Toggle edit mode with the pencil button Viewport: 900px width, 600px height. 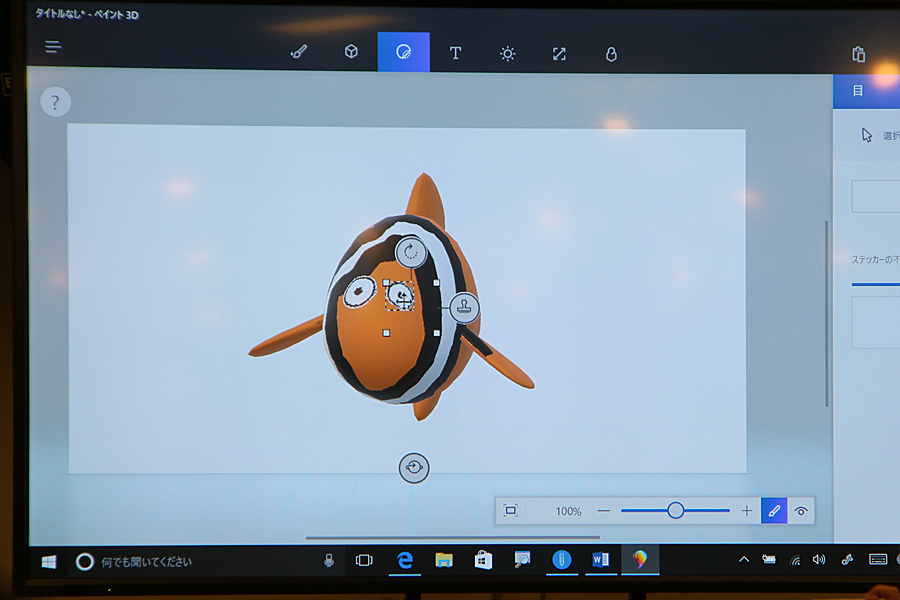[774, 510]
